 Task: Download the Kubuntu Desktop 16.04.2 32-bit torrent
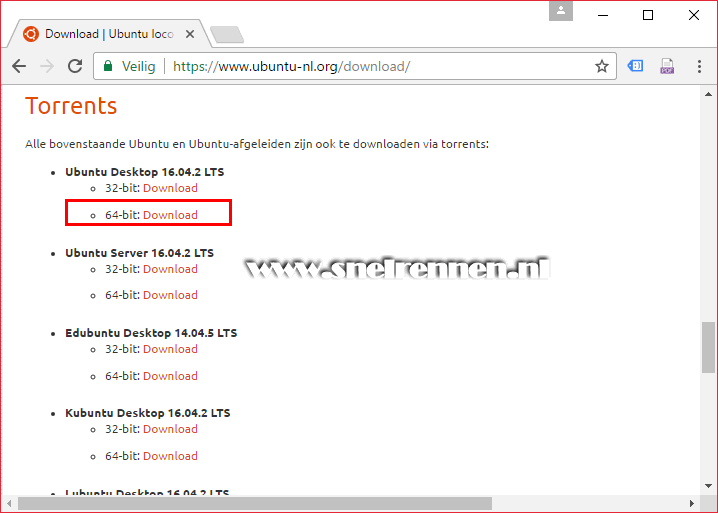click(170, 429)
